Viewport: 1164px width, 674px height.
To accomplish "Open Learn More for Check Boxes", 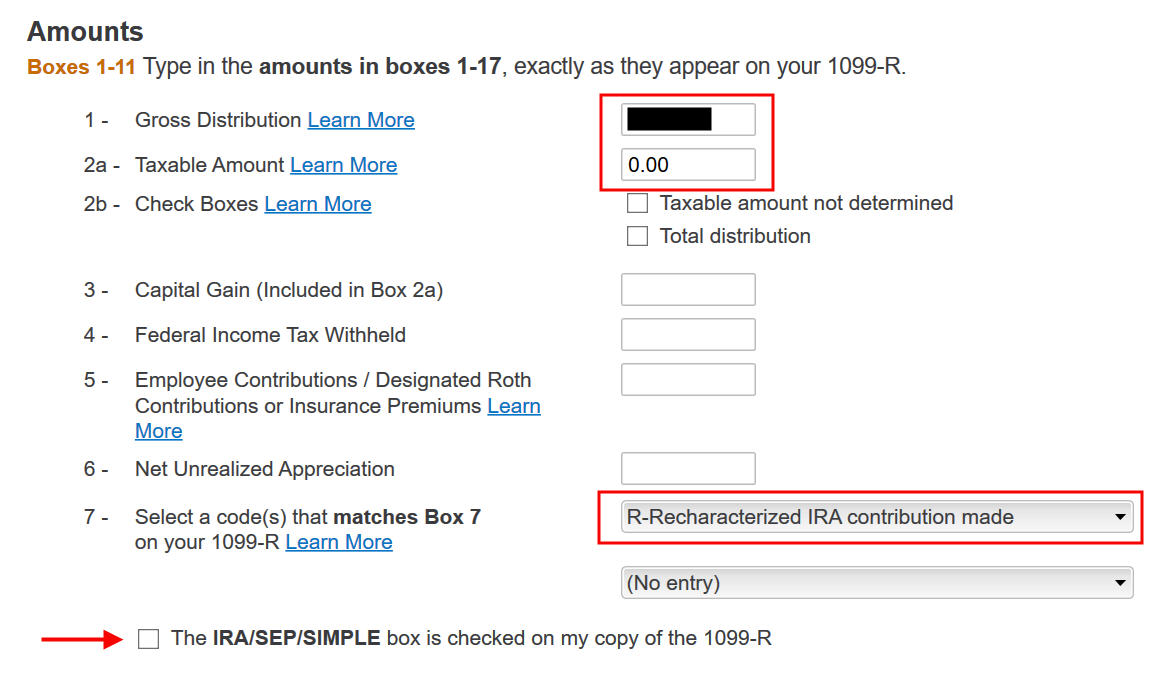I will point(318,204).
